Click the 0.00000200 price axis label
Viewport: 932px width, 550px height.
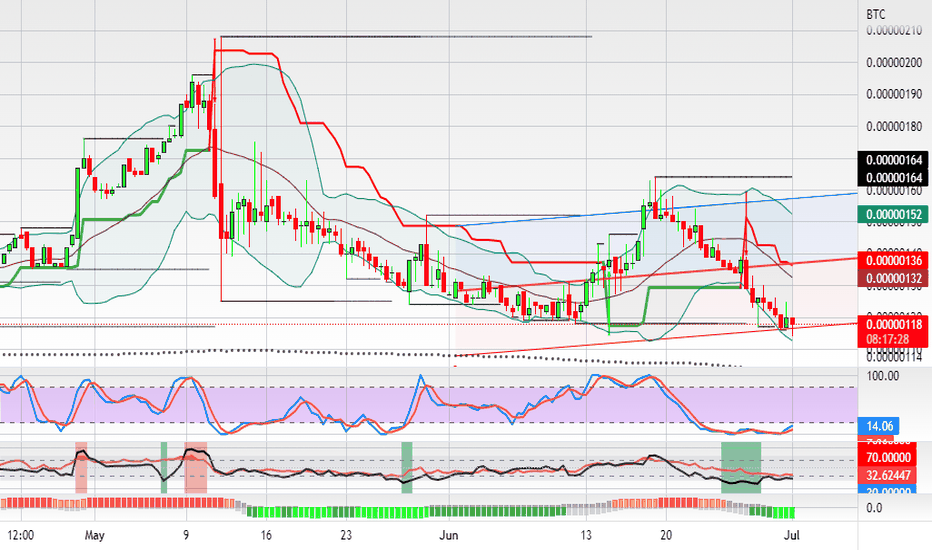tap(894, 62)
